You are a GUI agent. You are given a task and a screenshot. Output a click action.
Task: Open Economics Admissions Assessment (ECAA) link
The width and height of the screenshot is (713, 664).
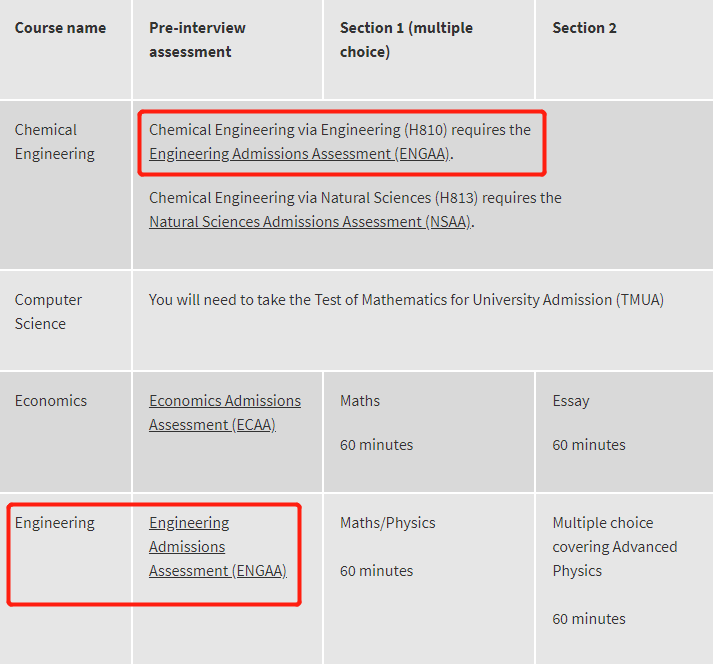coord(225,412)
